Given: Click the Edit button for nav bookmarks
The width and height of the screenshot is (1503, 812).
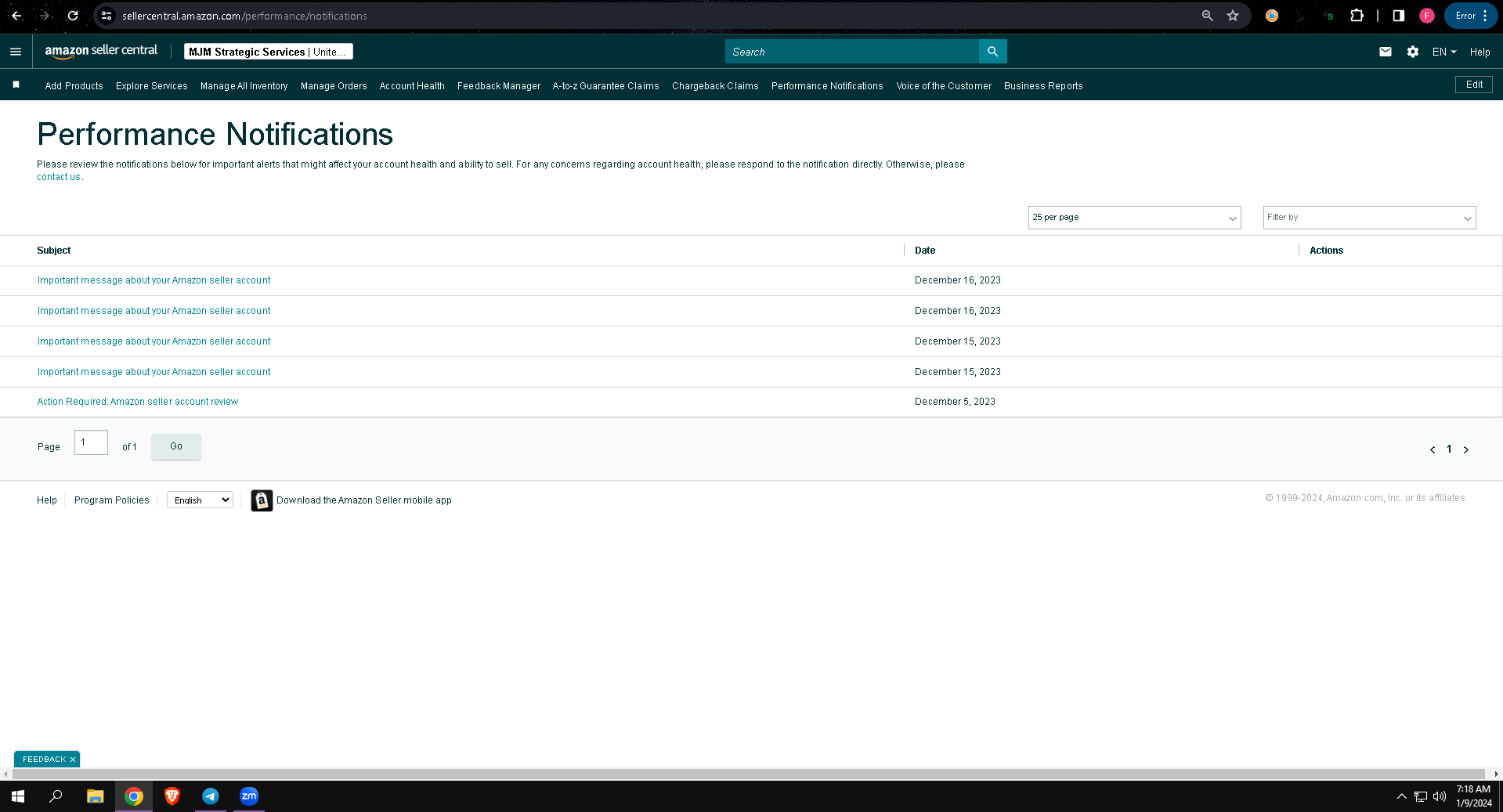Looking at the screenshot, I should (1474, 85).
